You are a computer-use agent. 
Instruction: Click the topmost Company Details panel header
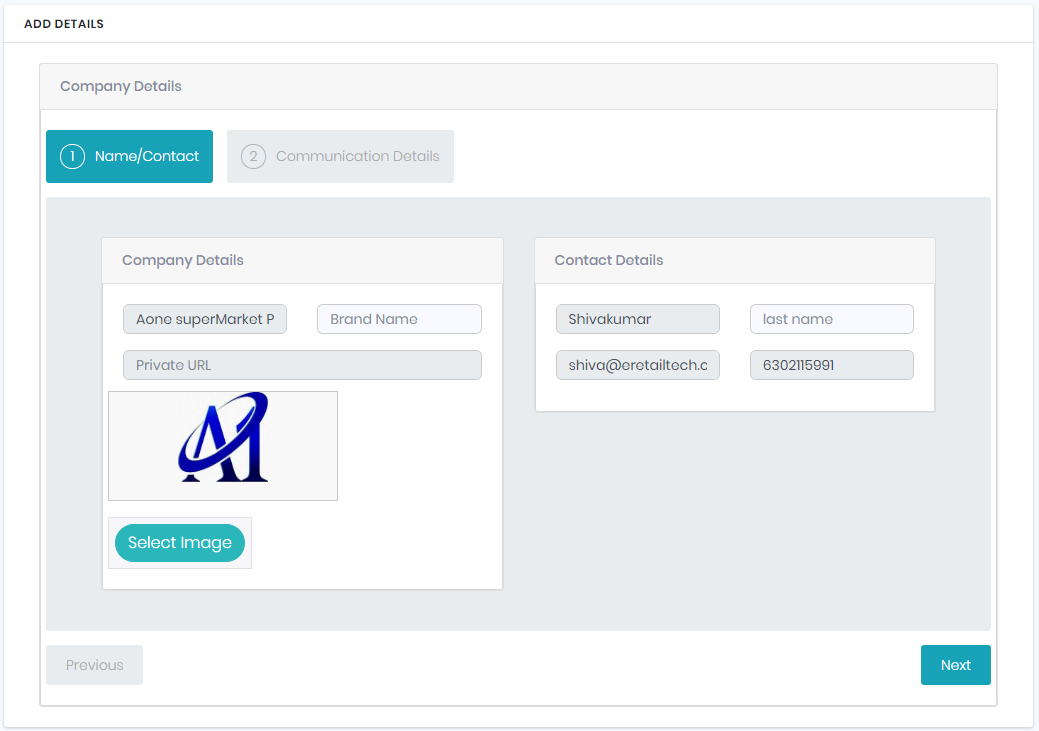tap(121, 86)
